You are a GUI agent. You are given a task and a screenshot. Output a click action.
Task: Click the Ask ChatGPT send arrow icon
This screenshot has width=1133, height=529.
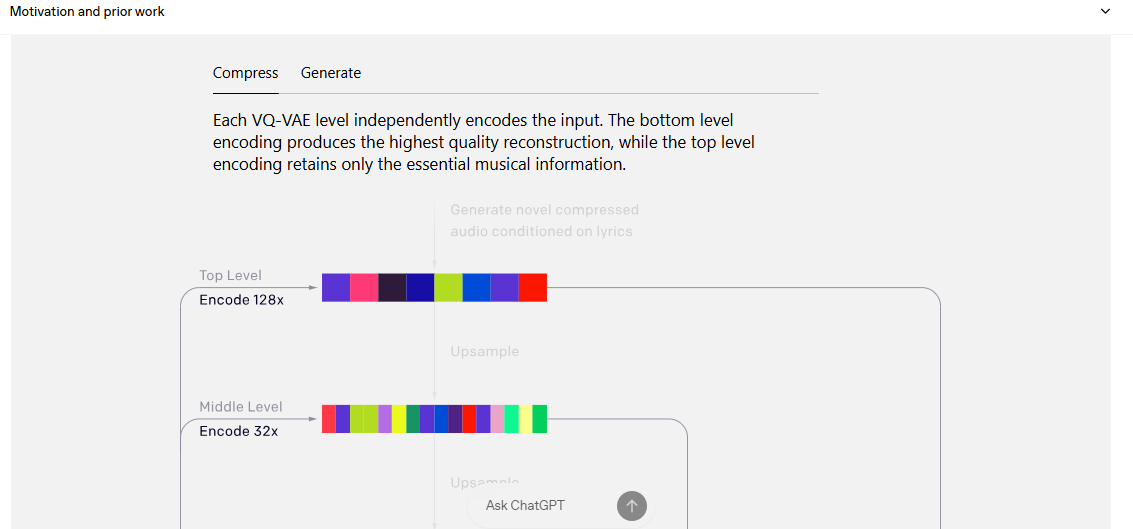coord(632,506)
